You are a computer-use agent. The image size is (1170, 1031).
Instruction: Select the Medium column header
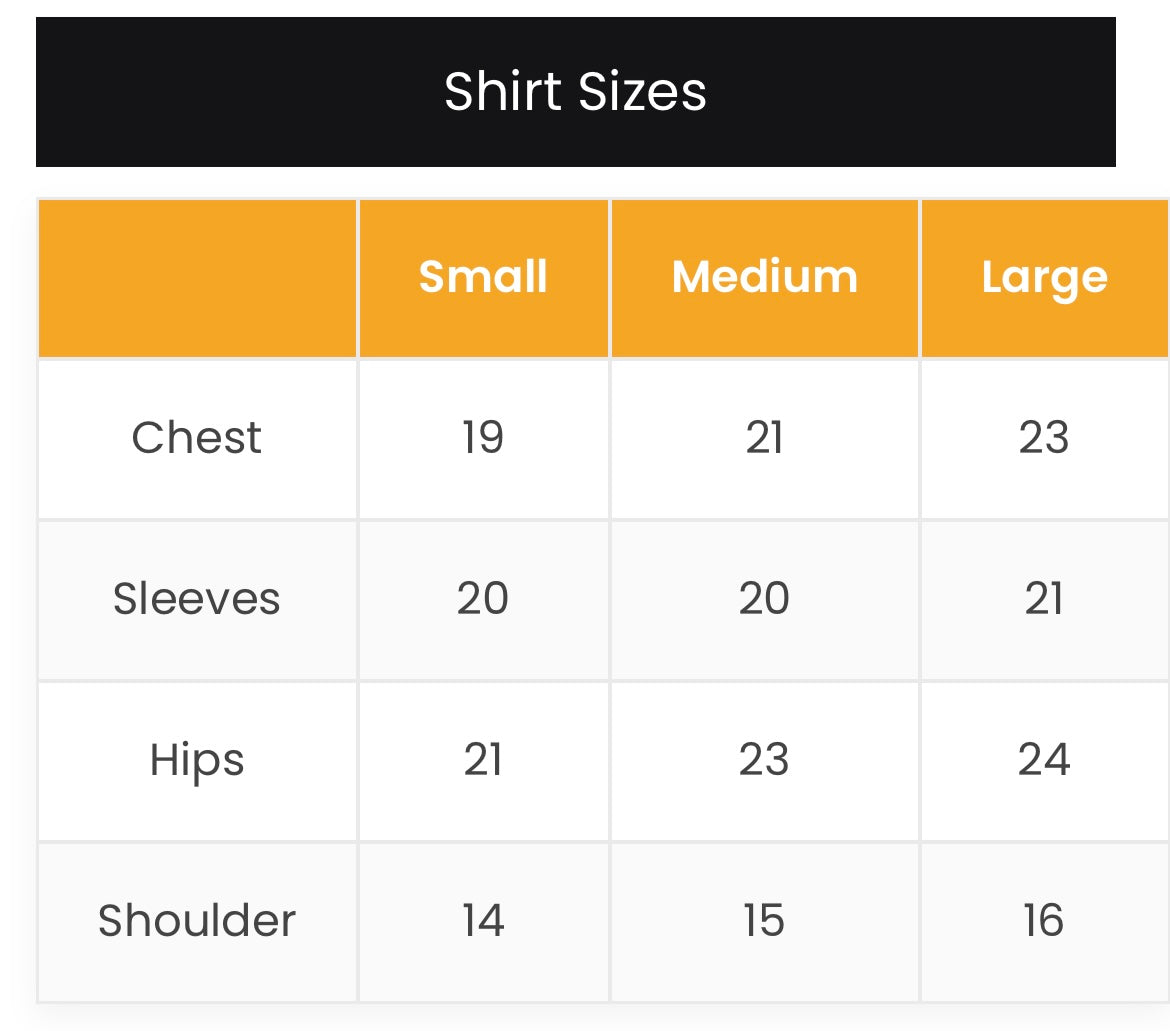click(764, 277)
